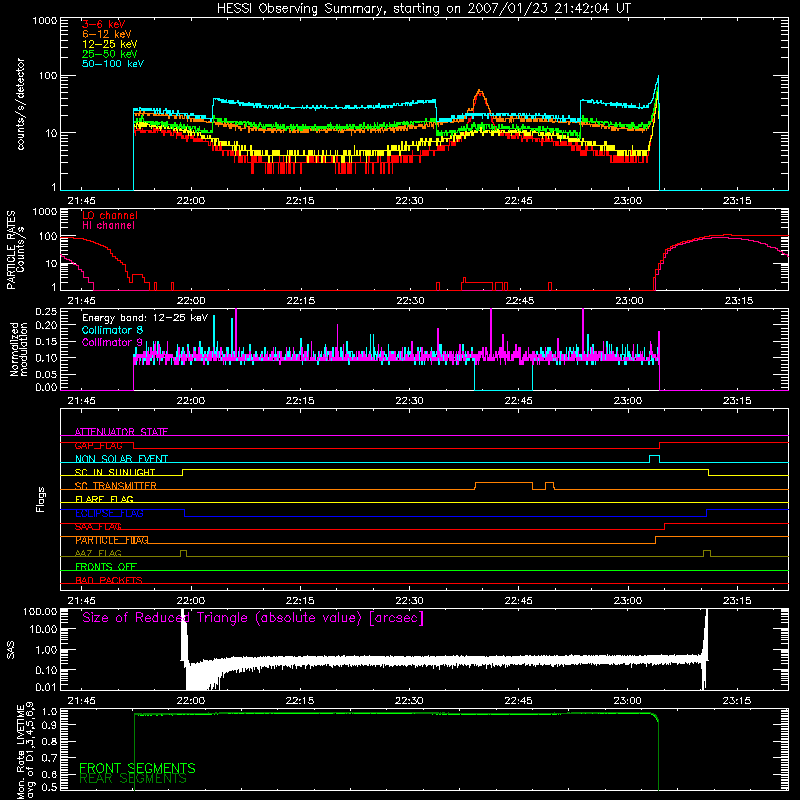800x800 pixels.
Task: Click the cyan spike at end of counts plot
Action: [x=658, y=82]
